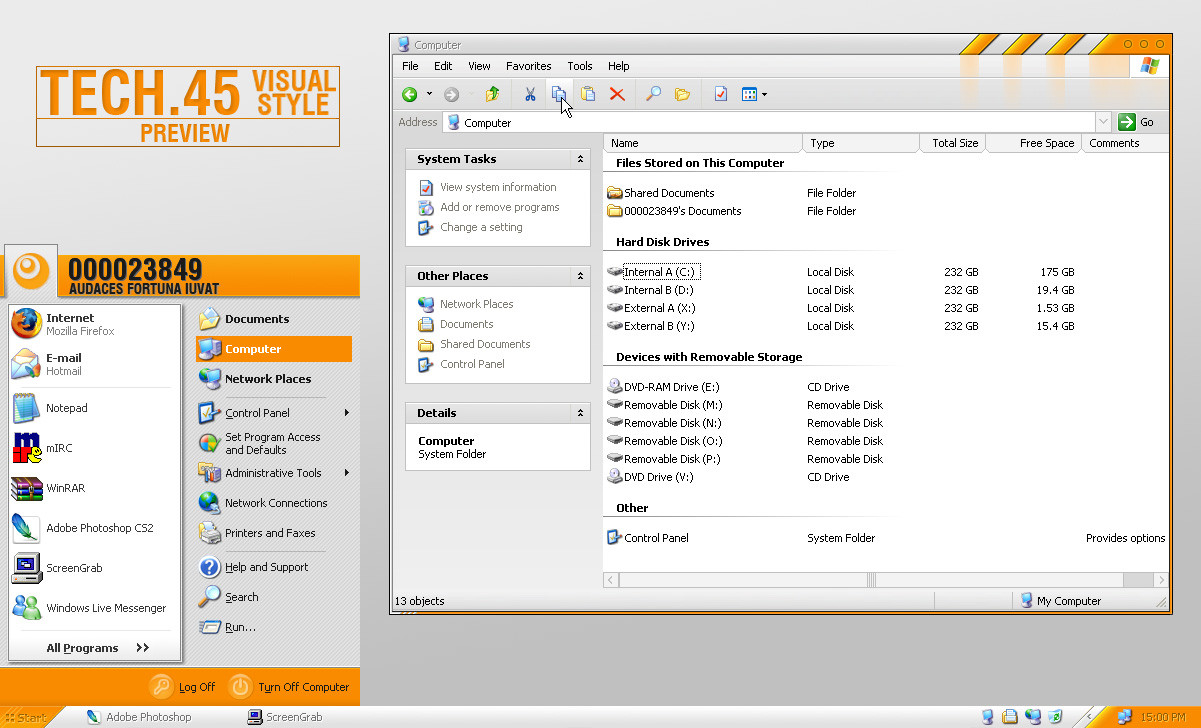The image size is (1201, 728).
Task: Collapse the Details panel
Action: 580,413
